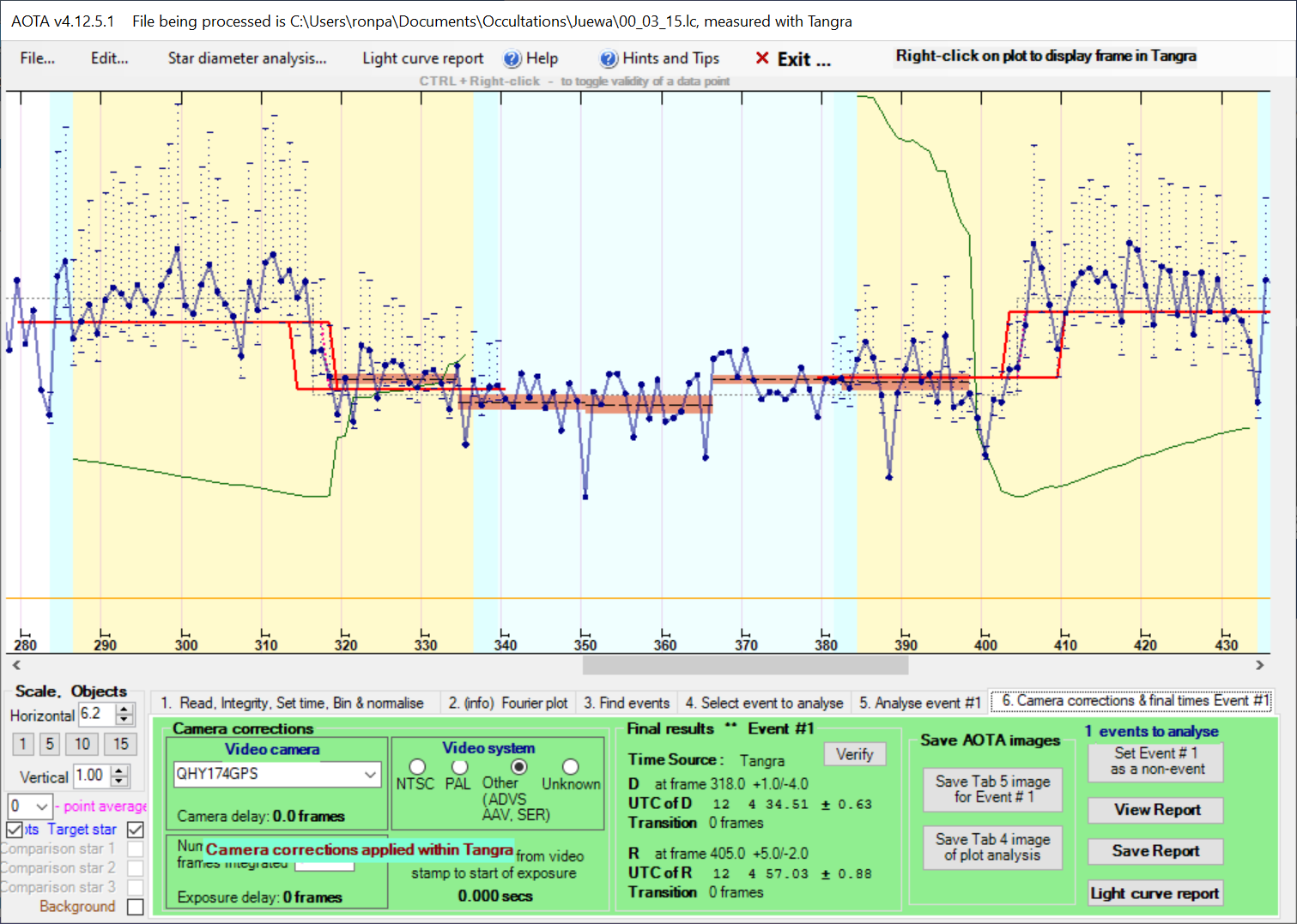Switch to tab 5 Analyse event #1

[x=919, y=703]
